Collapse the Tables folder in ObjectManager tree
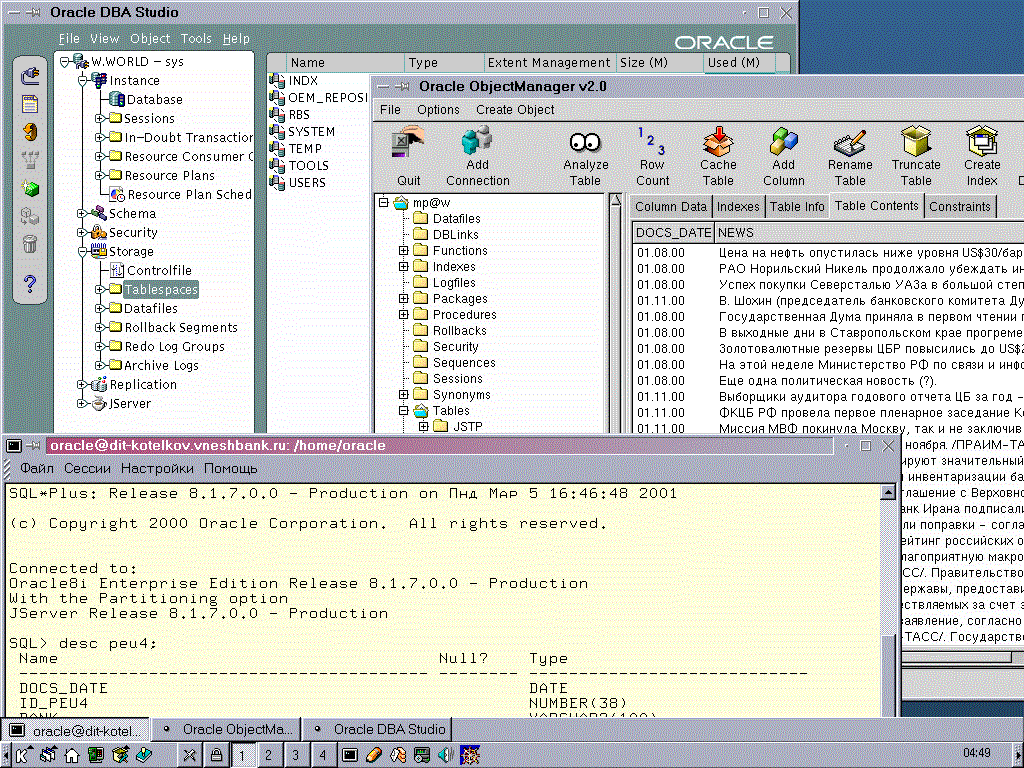 point(404,411)
